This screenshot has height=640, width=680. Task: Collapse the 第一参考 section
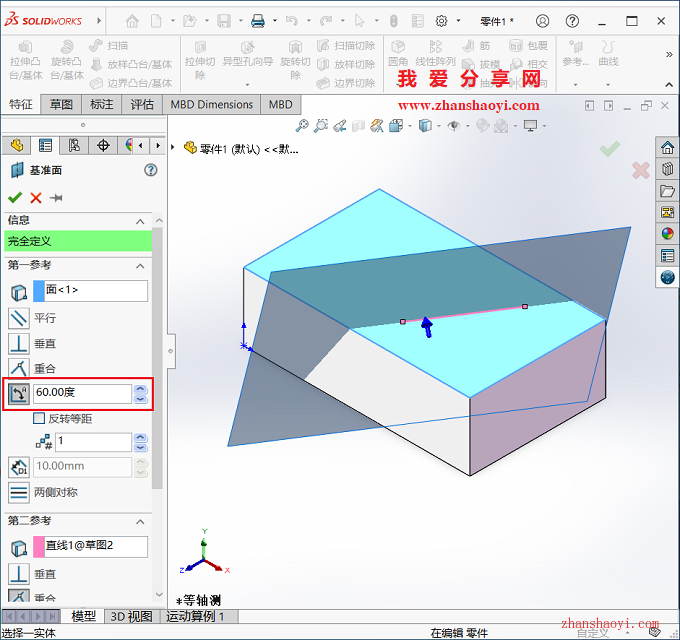[x=140, y=266]
